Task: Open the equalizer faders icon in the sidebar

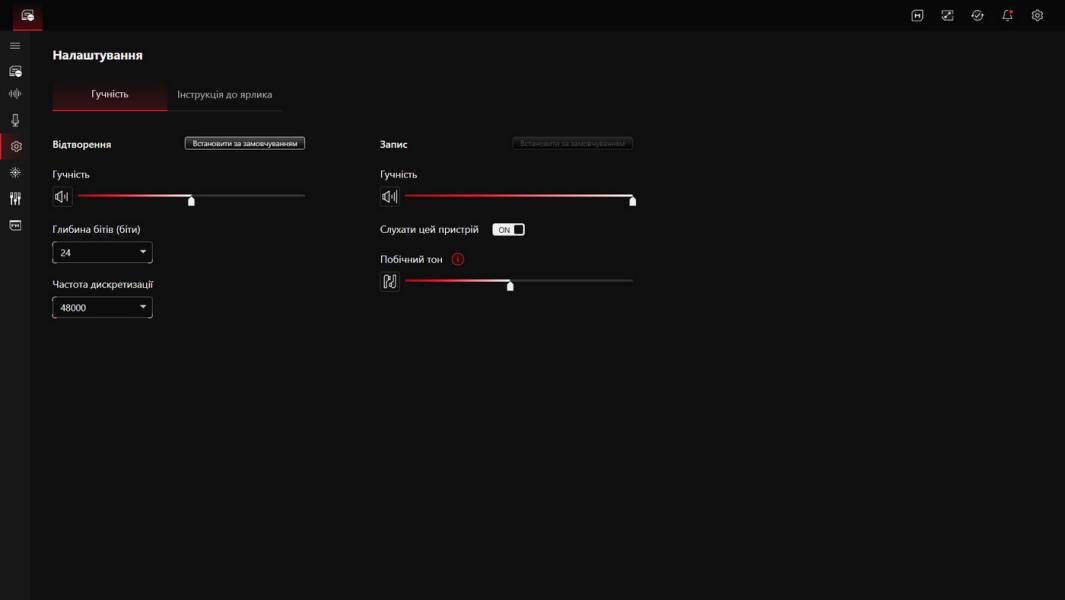Action: pyautogui.click(x=15, y=198)
